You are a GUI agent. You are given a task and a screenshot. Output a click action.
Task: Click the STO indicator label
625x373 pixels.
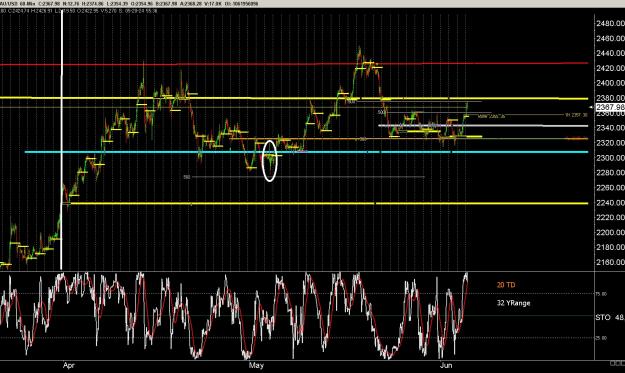603,317
